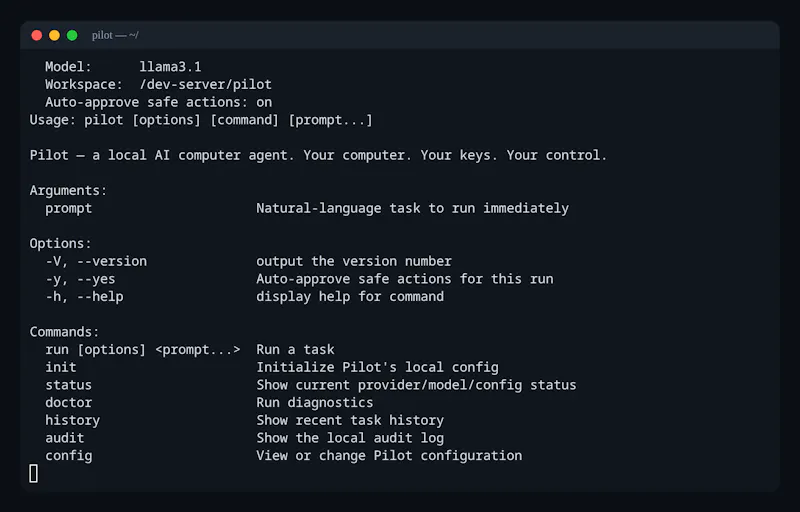Click the '-h, --help' option text
The height and width of the screenshot is (512, 800).
tap(84, 296)
